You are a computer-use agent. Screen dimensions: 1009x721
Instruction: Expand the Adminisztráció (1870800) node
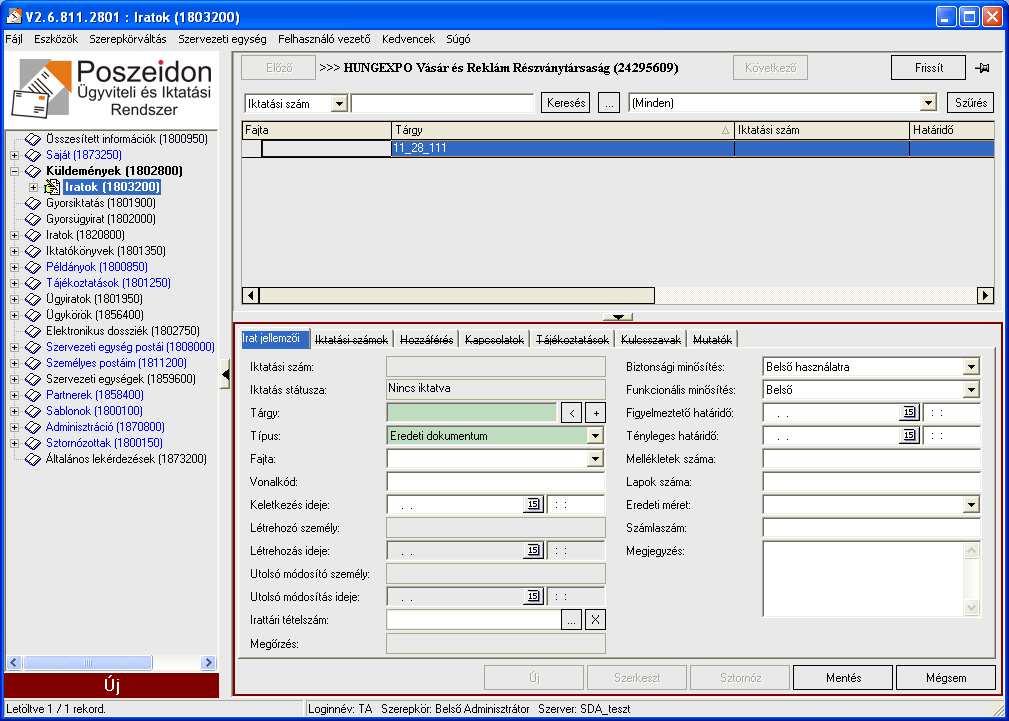coord(14,427)
